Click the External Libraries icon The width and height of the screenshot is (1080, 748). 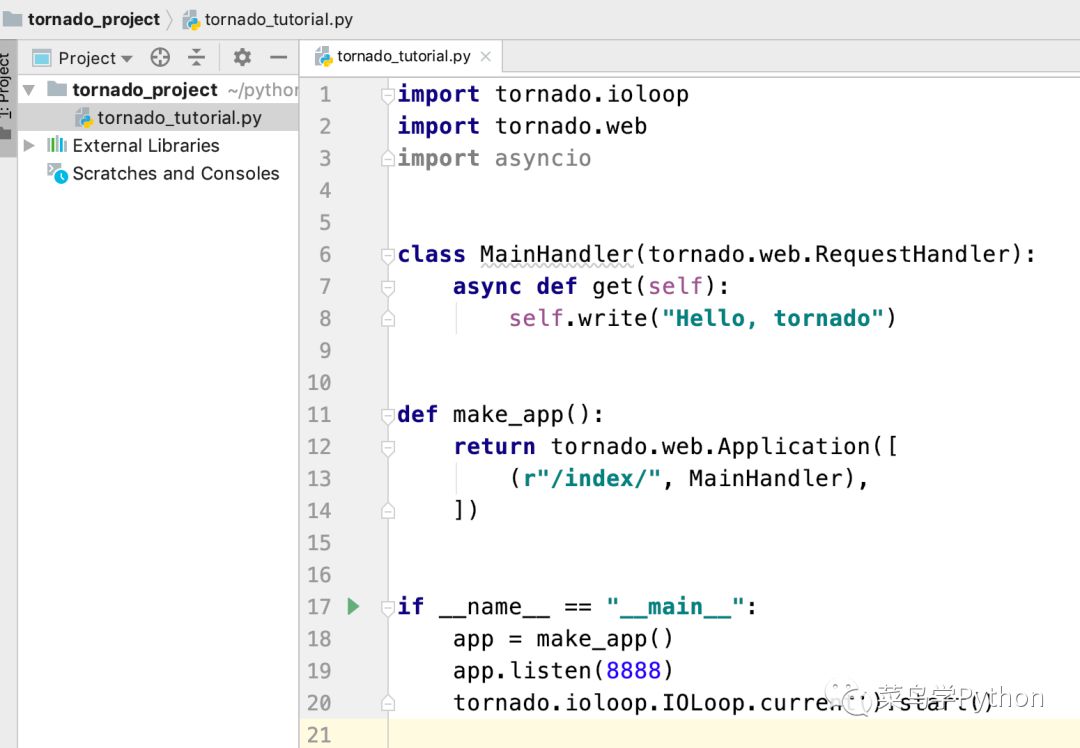pyautogui.click(x=57, y=145)
